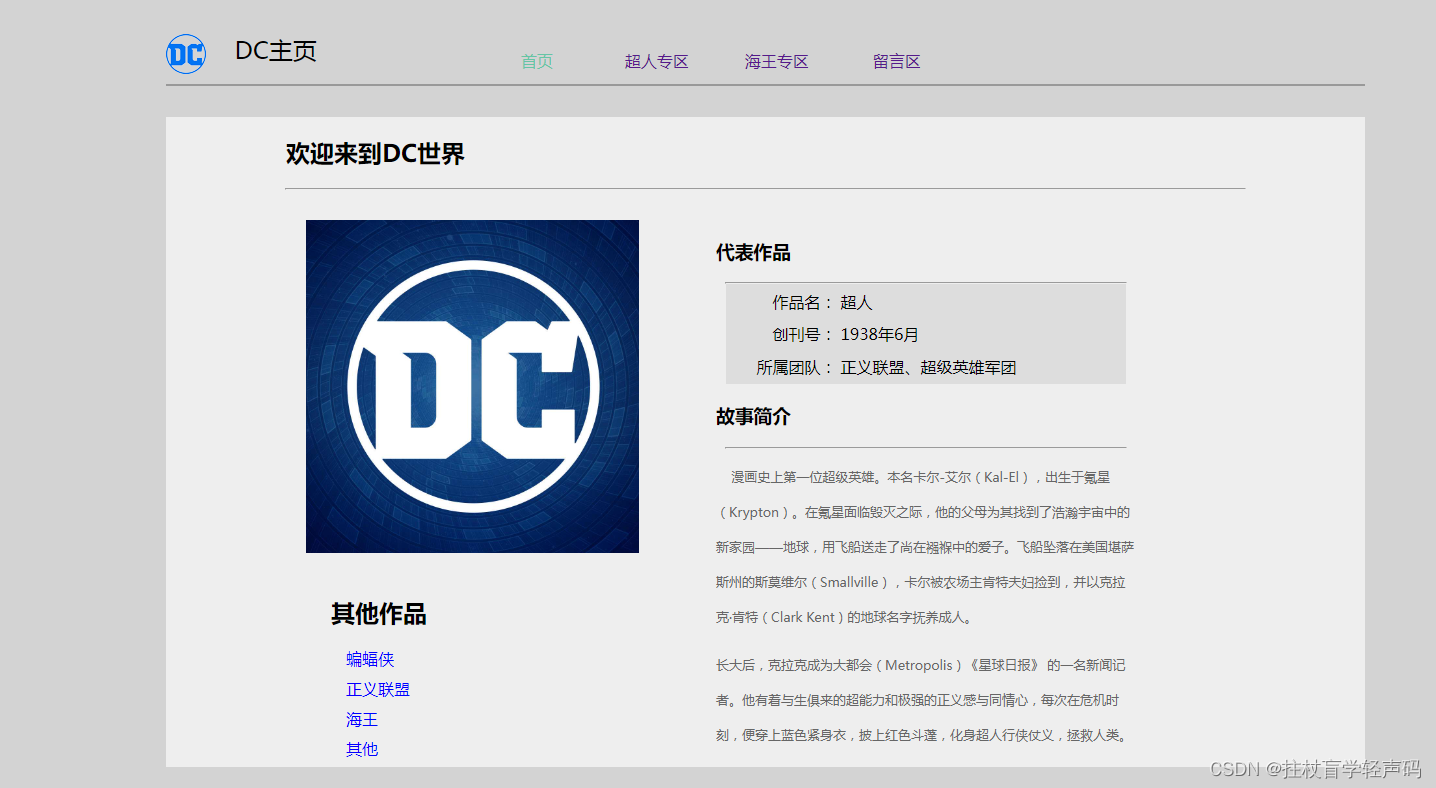Open the 正义联盟 link under 其他作品
This screenshot has width=1436, height=788.
[x=378, y=689]
